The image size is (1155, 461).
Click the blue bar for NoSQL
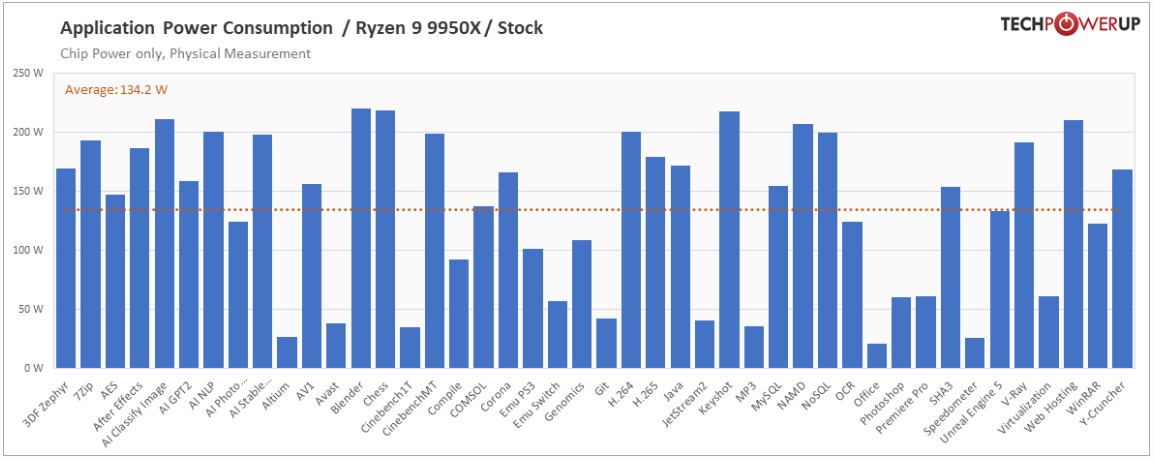(828, 250)
